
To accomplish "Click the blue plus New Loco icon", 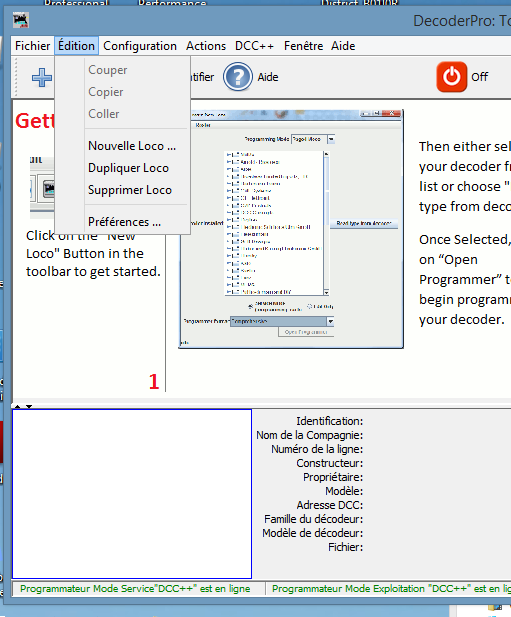I will pyautogui.click(x=42, y=77).
